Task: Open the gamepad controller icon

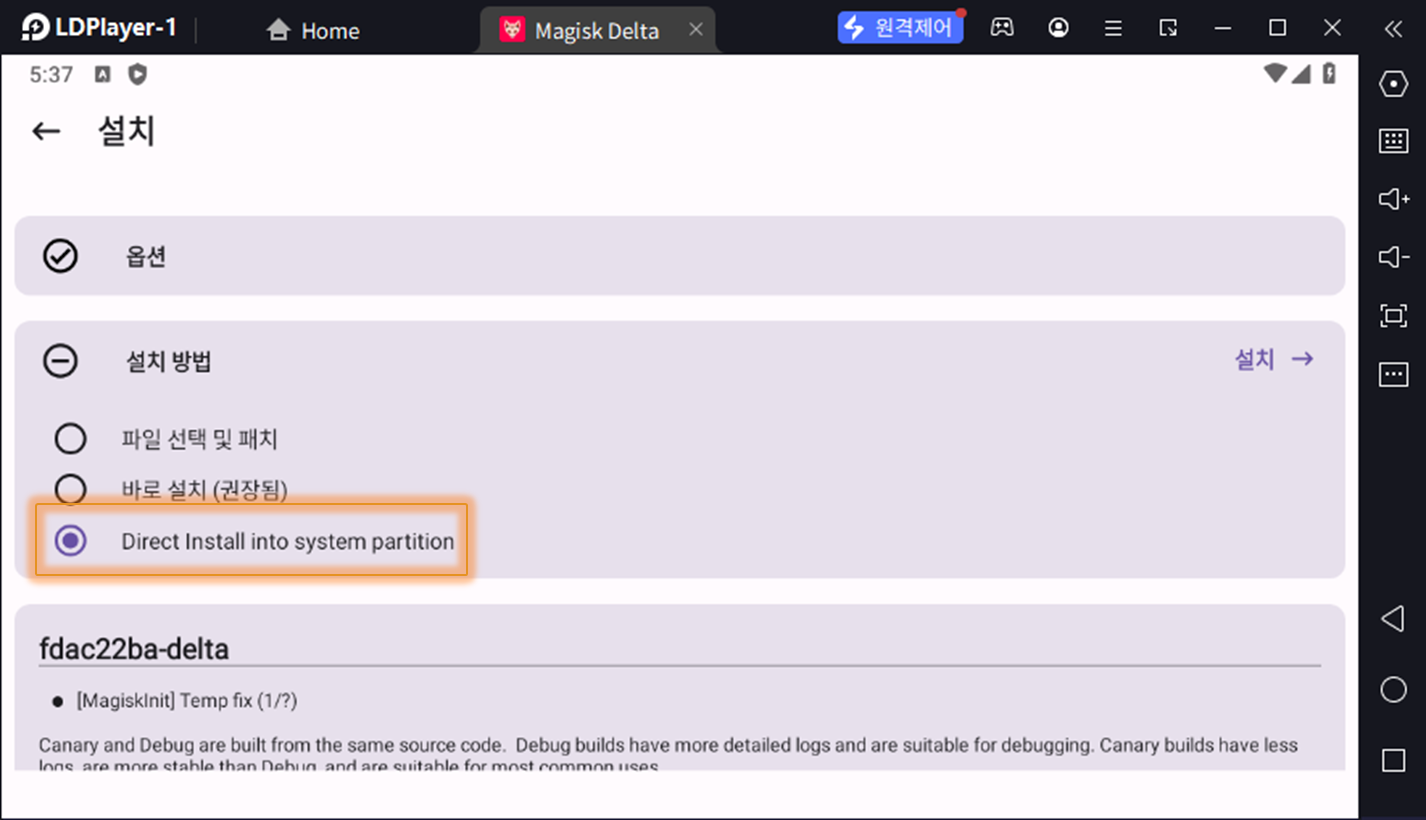Action: [x=1002, y=28]
